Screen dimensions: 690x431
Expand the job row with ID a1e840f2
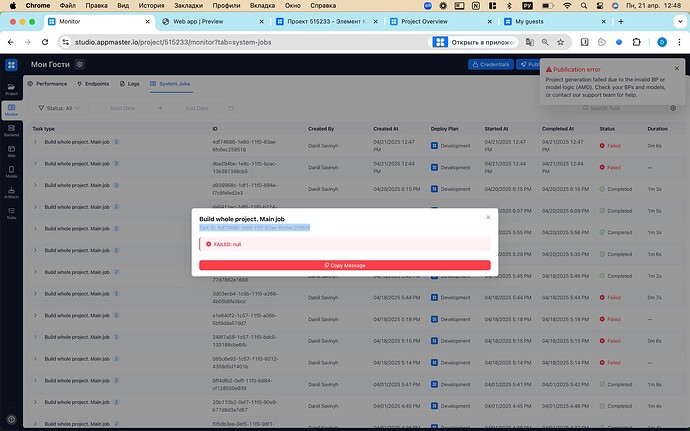pyautogui.click(x=36, y=315)
